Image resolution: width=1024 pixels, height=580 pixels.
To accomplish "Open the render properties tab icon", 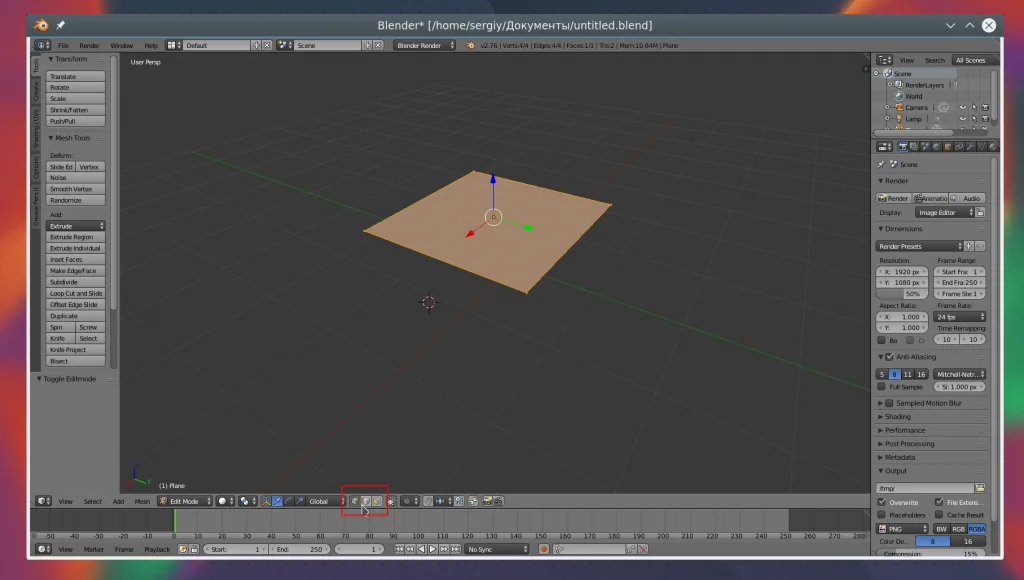I will click(902, 147).
